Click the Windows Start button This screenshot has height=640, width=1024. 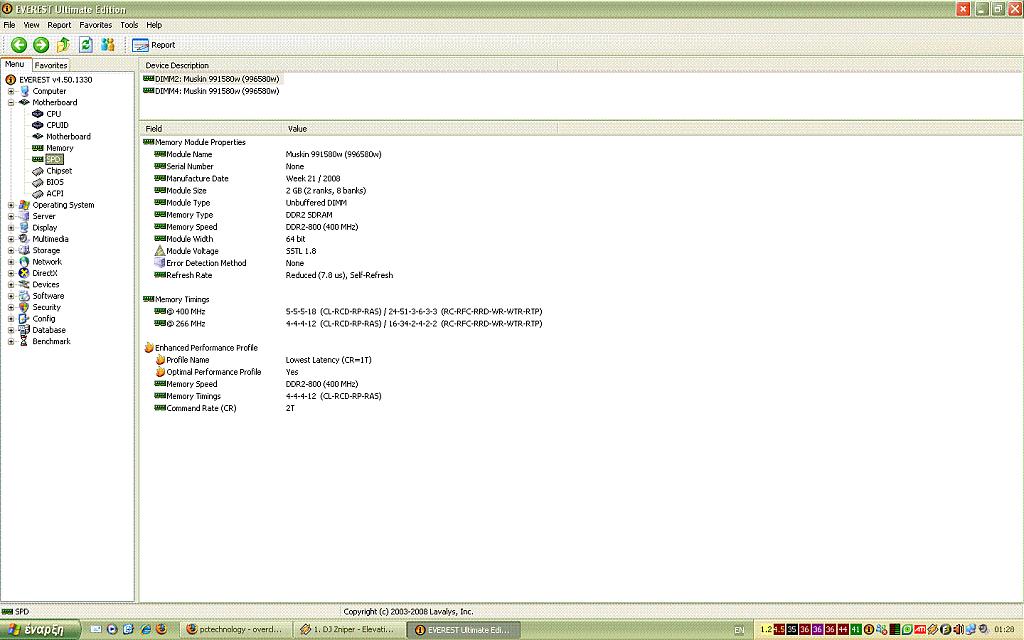click(39, 630)
